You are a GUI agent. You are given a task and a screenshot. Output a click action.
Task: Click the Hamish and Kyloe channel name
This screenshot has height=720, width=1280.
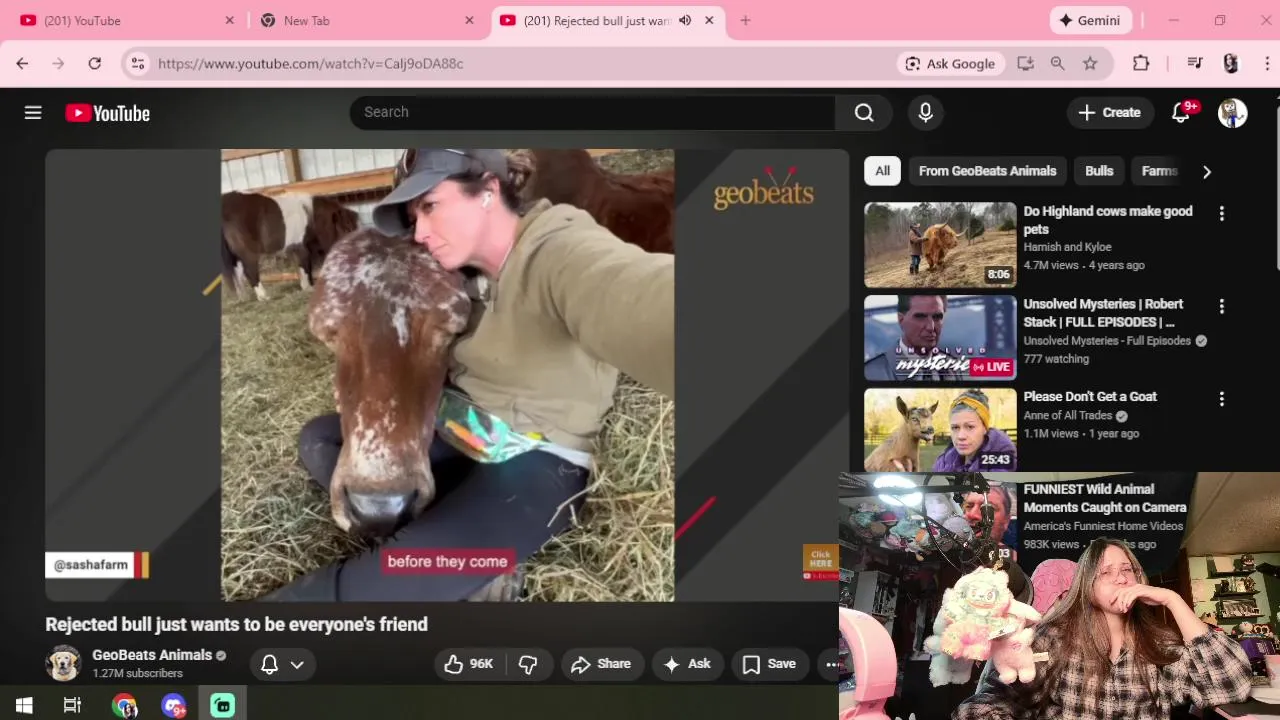[x=1067, y=247]
